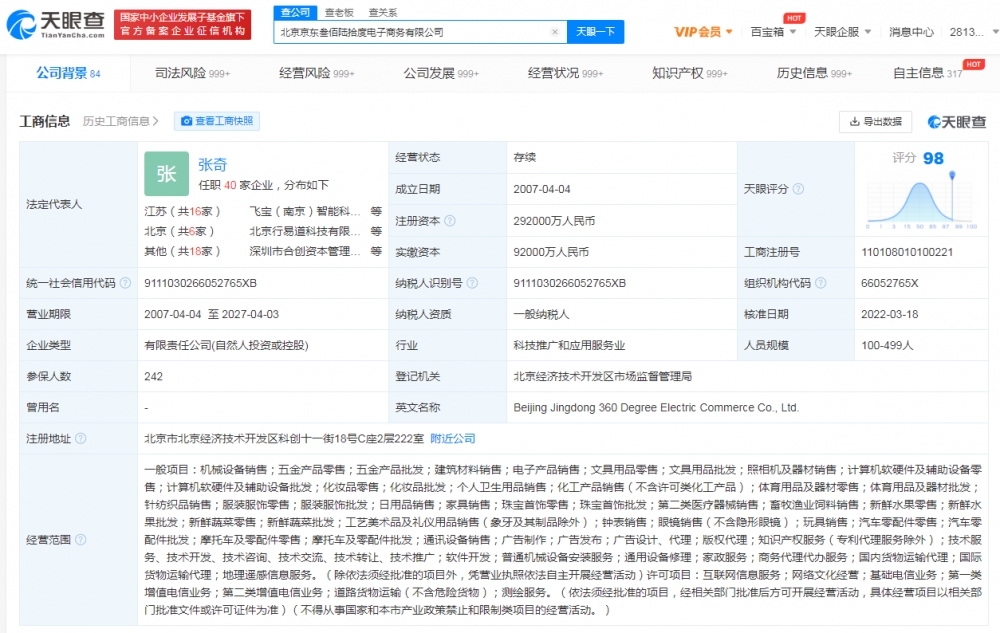Click the English company name text

(656, 407)
